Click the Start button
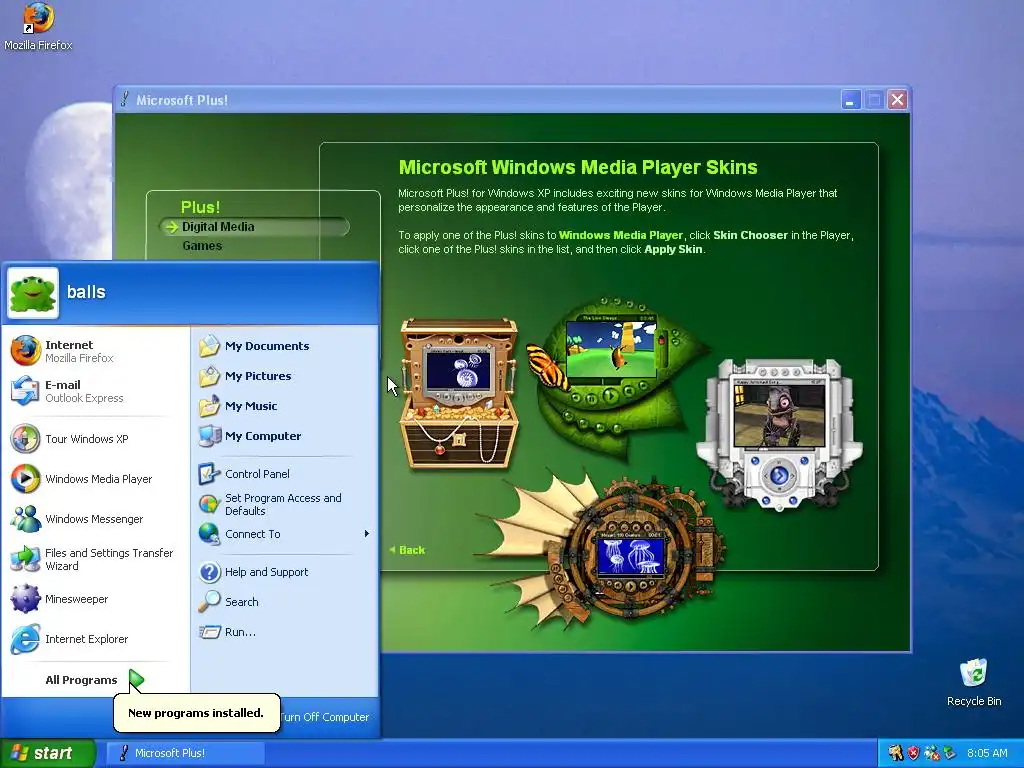The image size is (1024, 768). coord(47,753)
